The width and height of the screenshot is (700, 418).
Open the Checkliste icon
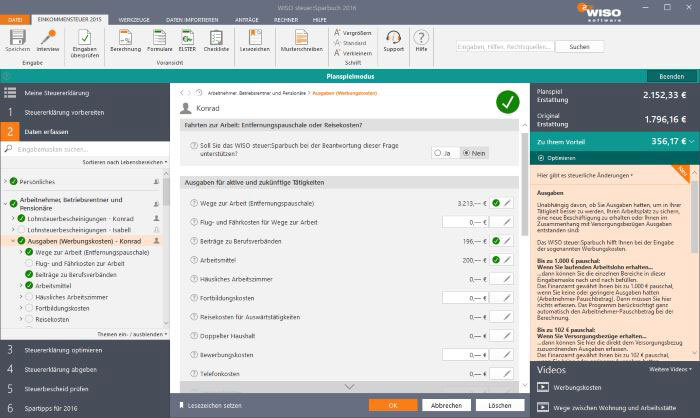click(215, 37)
